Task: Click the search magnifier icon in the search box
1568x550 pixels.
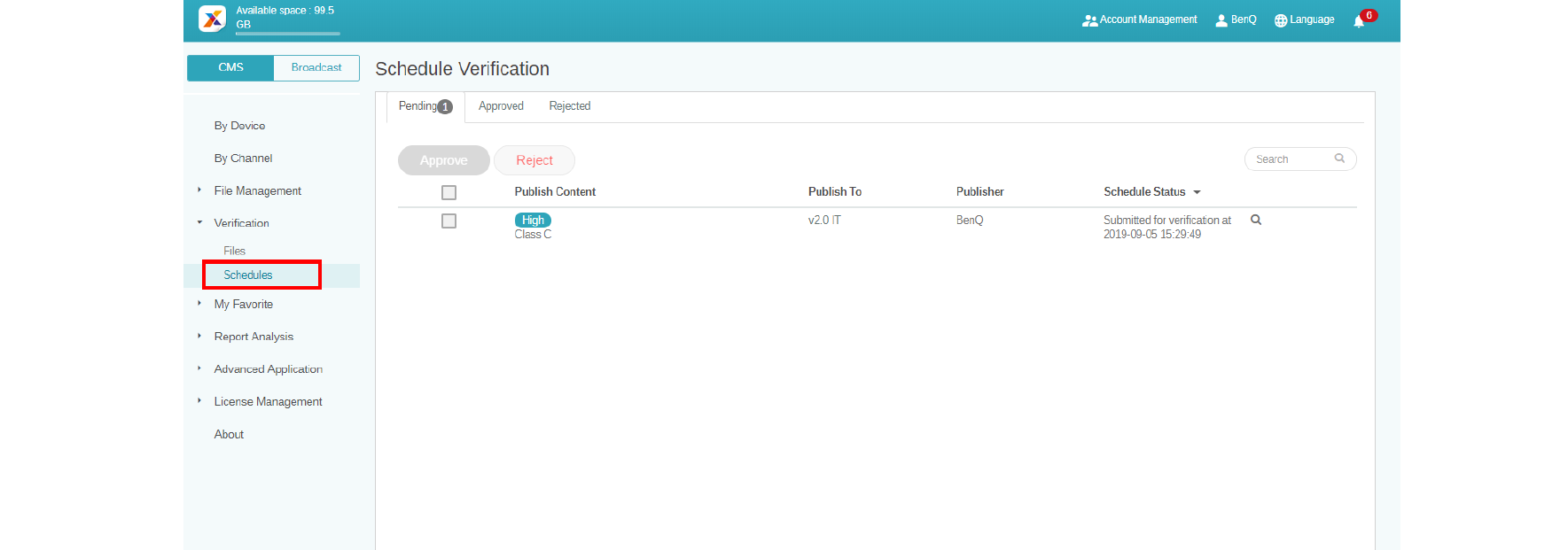Action: 1339,159
